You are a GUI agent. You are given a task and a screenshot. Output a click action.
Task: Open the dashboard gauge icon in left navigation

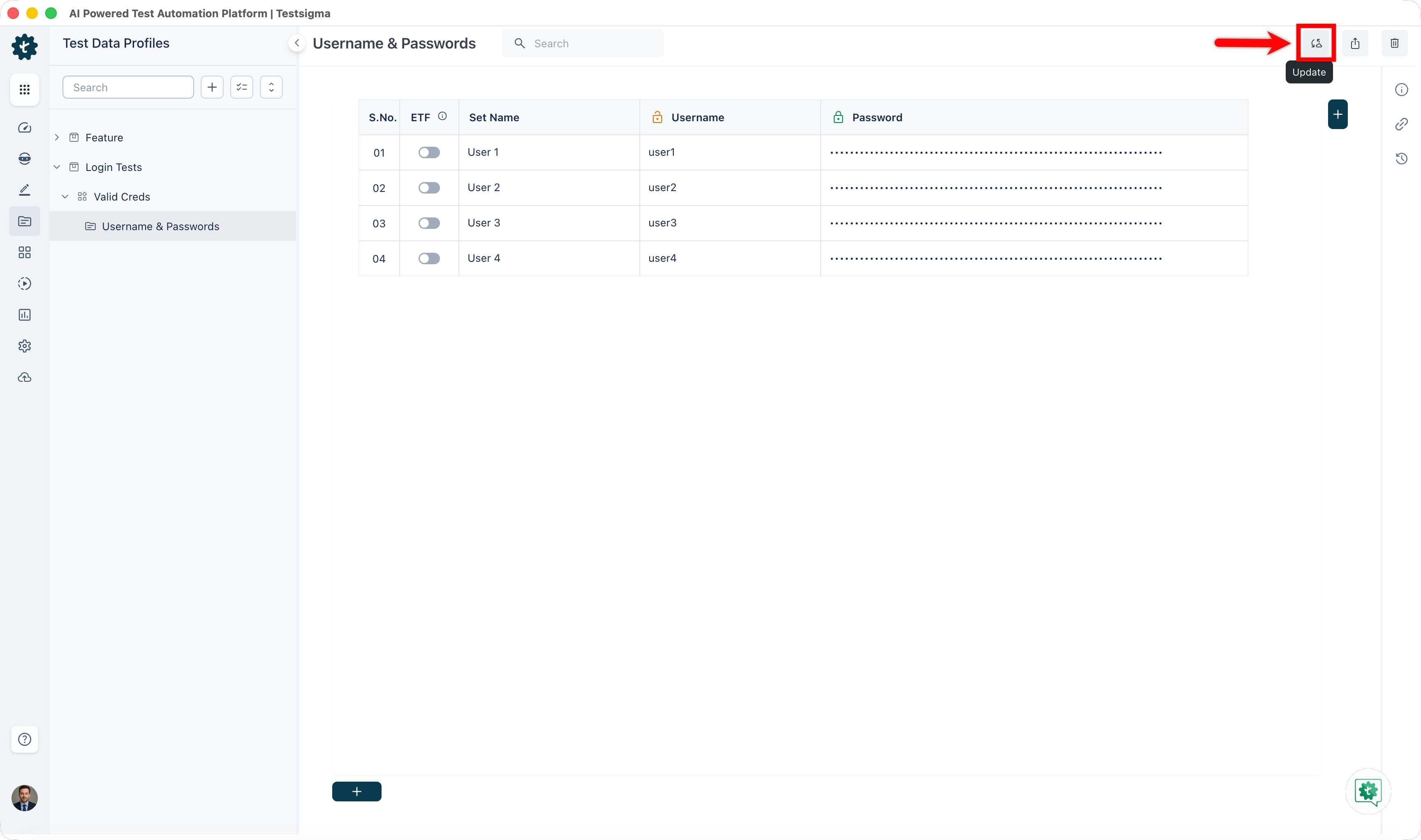[x=24, y=128]
